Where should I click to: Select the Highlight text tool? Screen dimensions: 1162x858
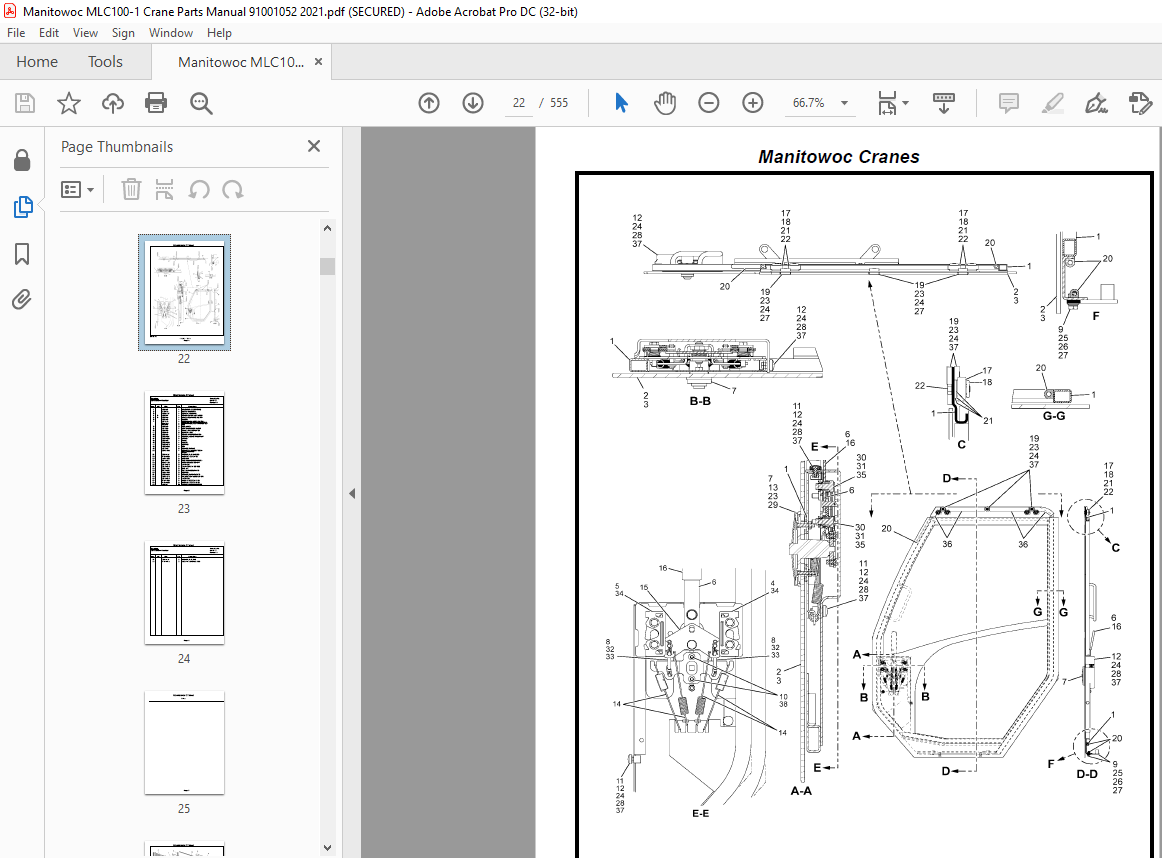tap(1052, 103)
